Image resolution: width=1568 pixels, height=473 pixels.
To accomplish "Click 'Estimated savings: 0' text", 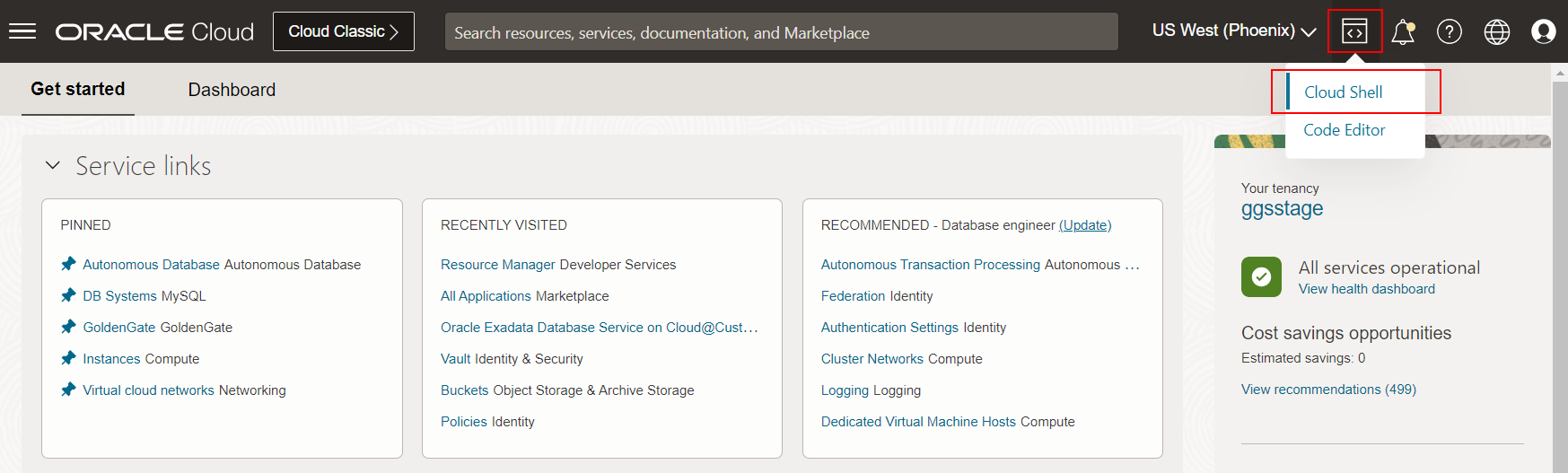I will [1303, 358].
